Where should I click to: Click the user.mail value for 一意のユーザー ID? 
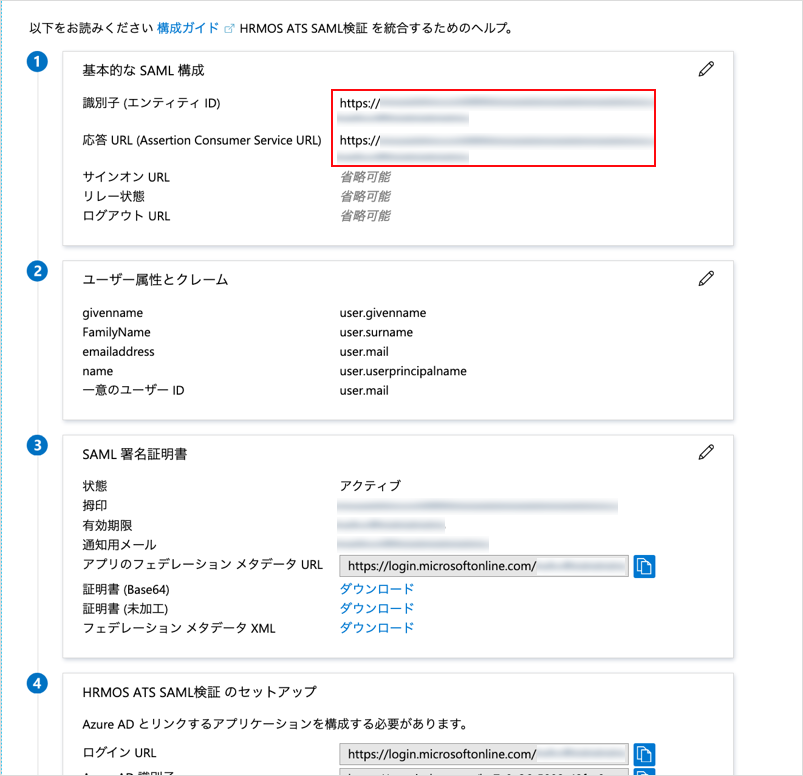click(364, 391)
